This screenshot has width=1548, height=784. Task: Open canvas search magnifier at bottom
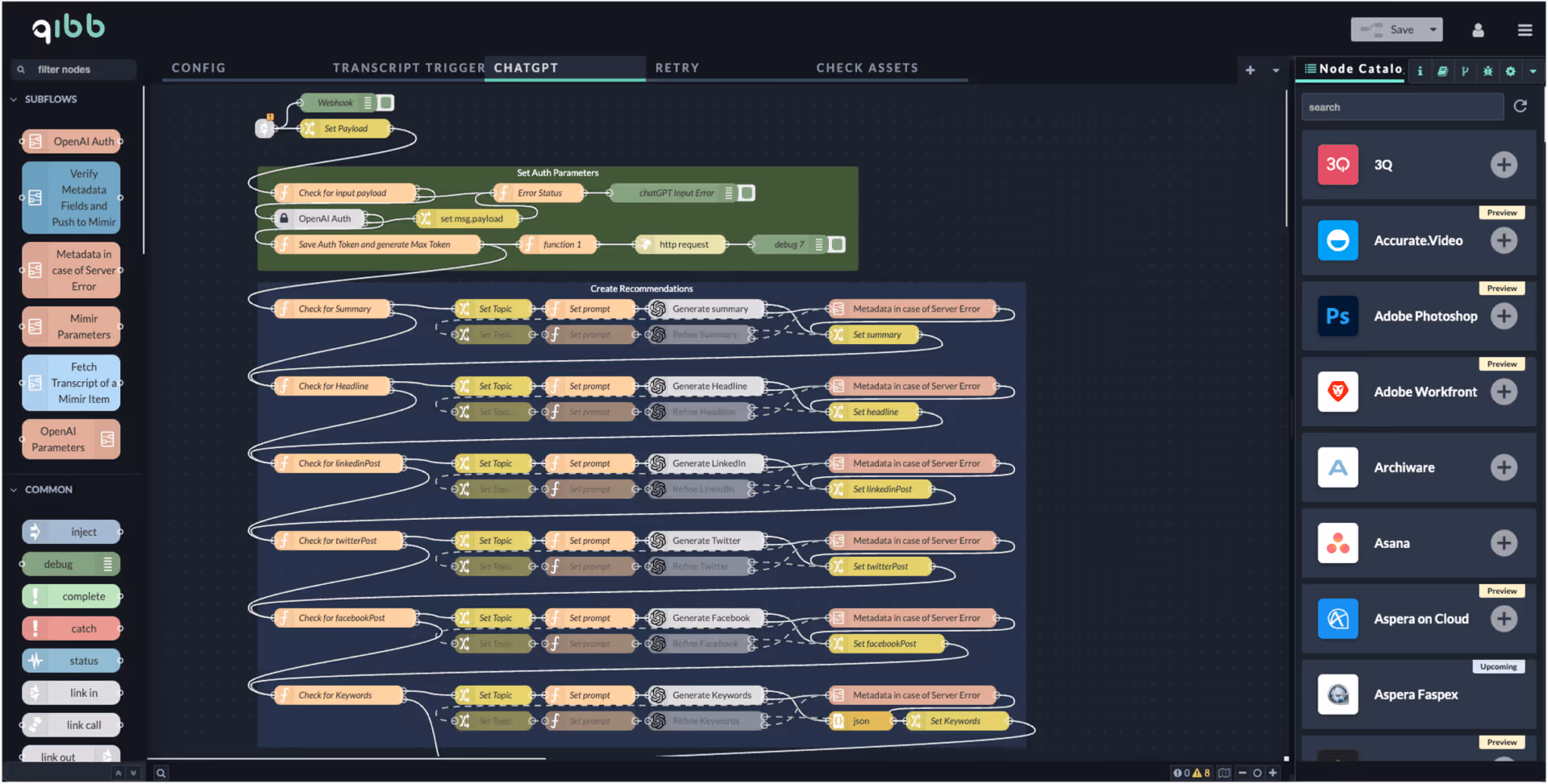pos(161,774)
